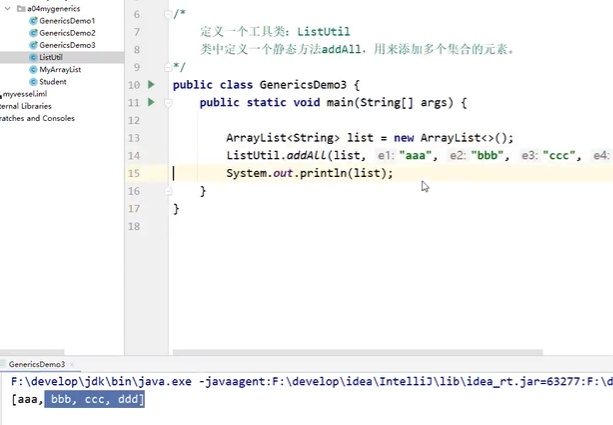Click the e1: parameter hint
Image resolution: width=613 pixels, height=425 pixels.
click(x=386, y=156)
